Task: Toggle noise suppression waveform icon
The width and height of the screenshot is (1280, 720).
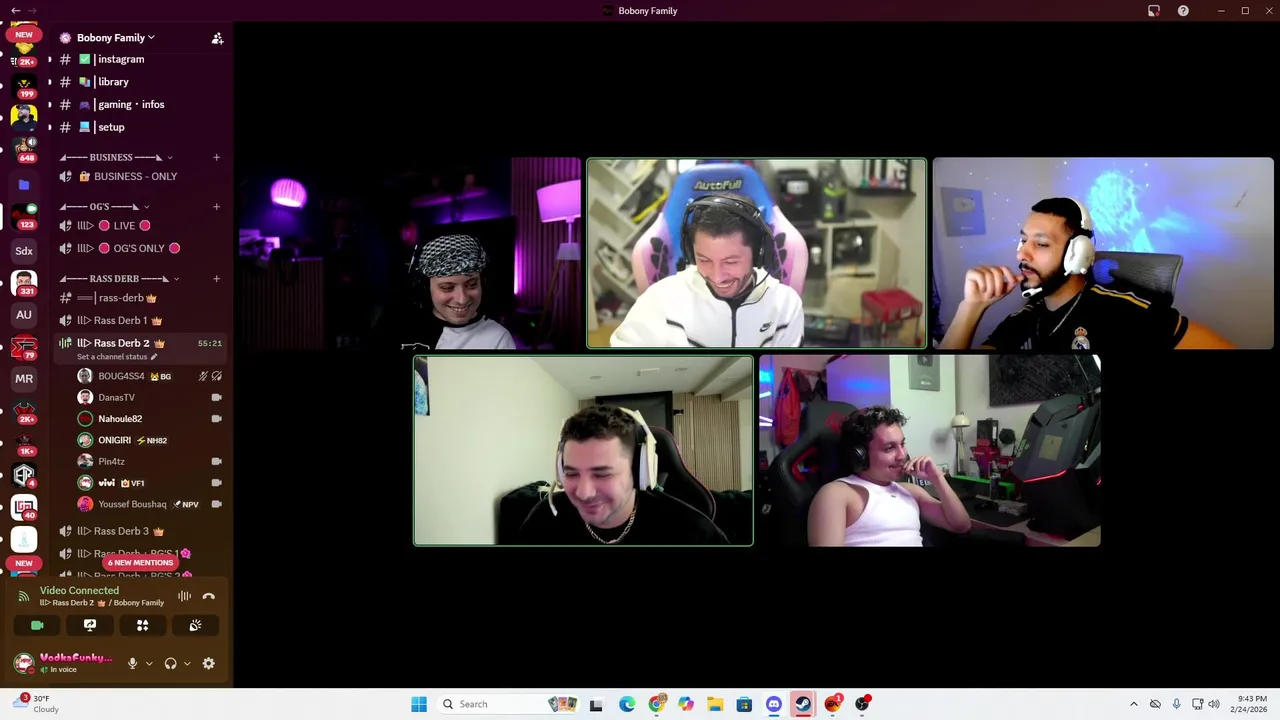Action: [184, 596]
